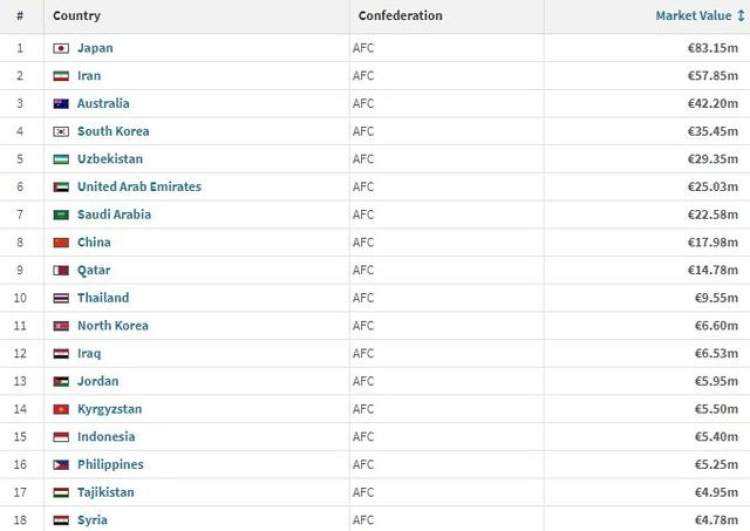
Task: Click the Jordan flag icon
Action: (x=61, y=381)
